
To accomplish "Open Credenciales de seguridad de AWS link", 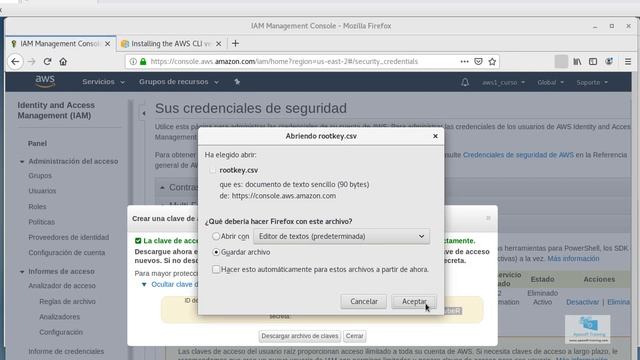I will (518, 155).
